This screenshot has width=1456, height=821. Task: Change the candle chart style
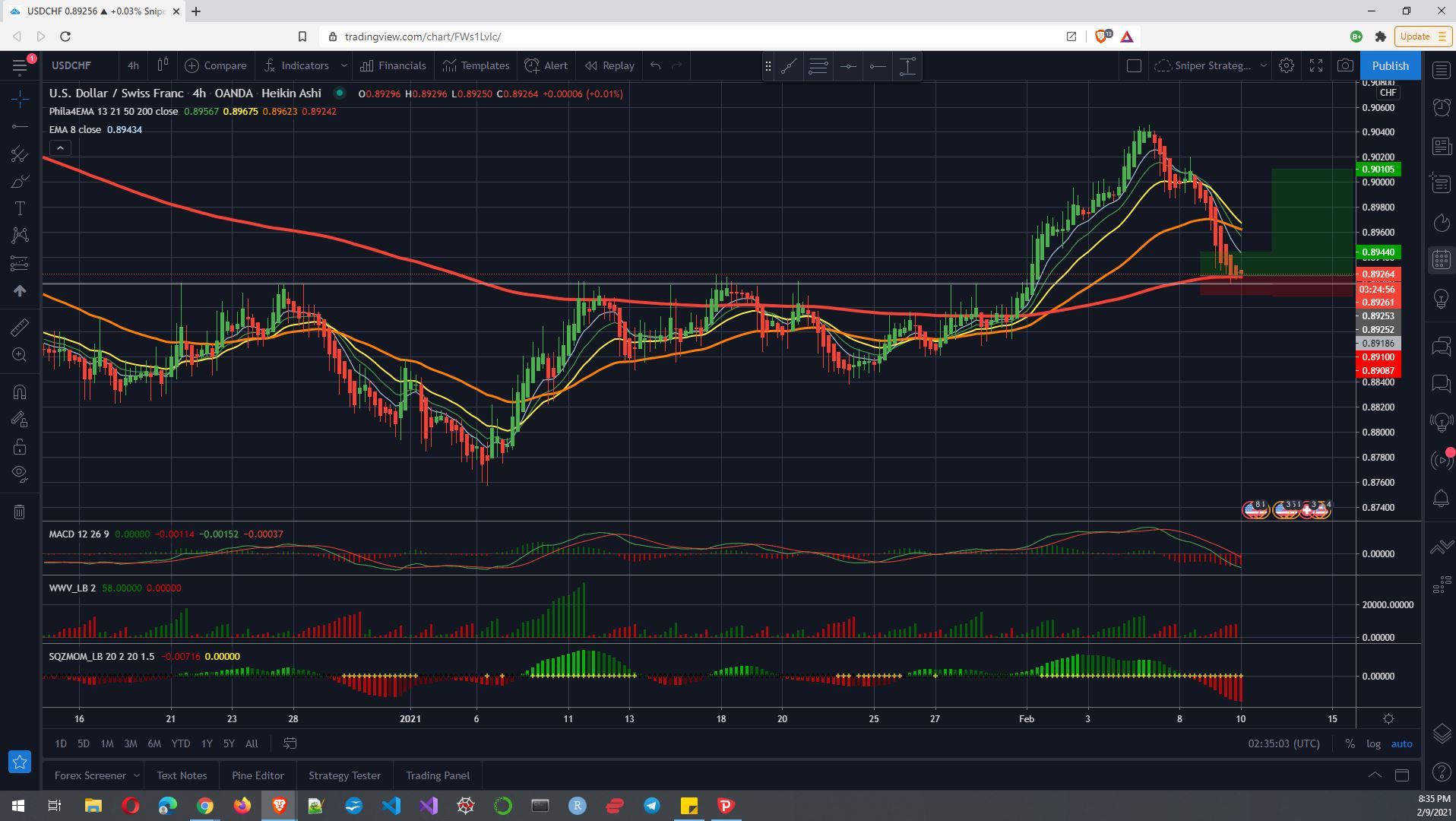(162, 65)
